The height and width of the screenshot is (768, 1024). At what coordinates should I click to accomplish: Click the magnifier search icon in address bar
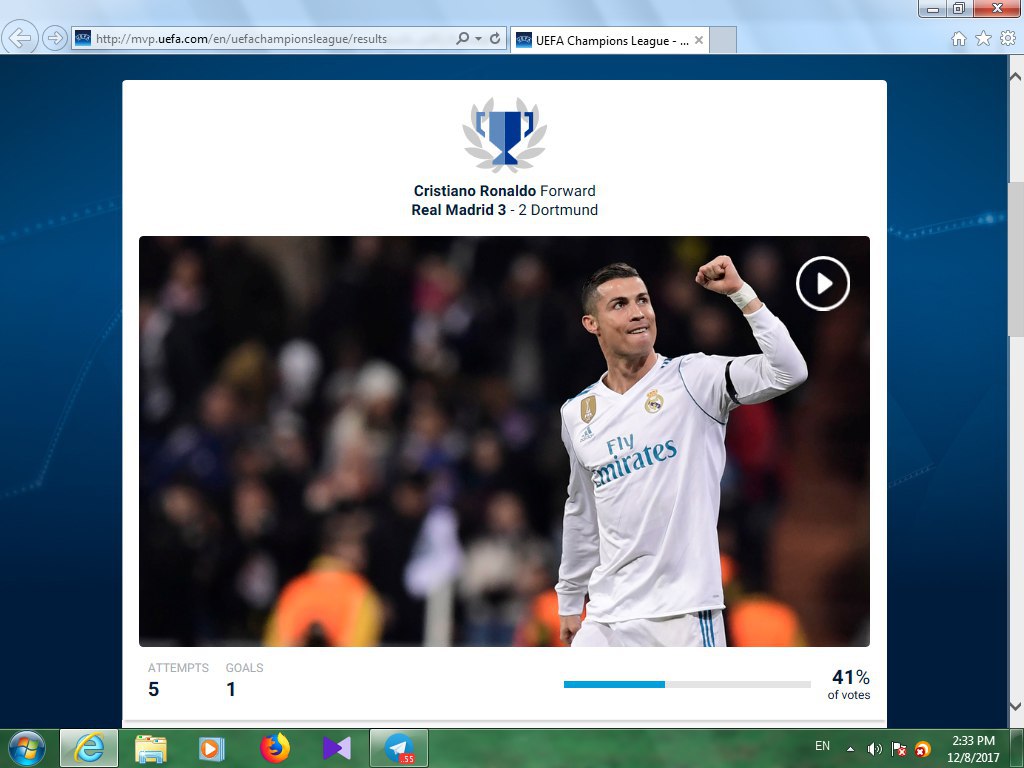pos(462,39)
